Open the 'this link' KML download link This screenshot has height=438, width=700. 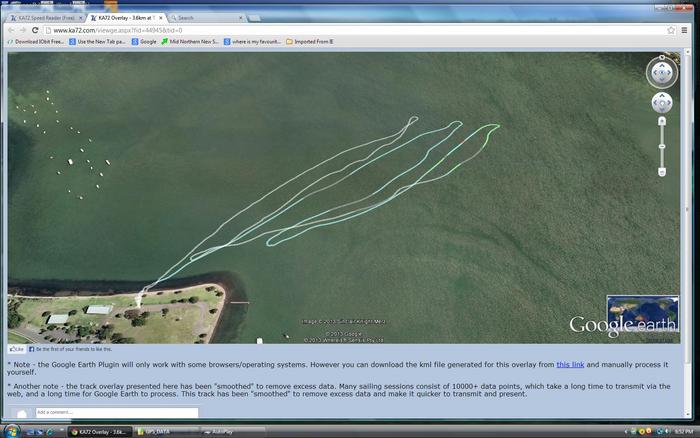click(570, 365)
